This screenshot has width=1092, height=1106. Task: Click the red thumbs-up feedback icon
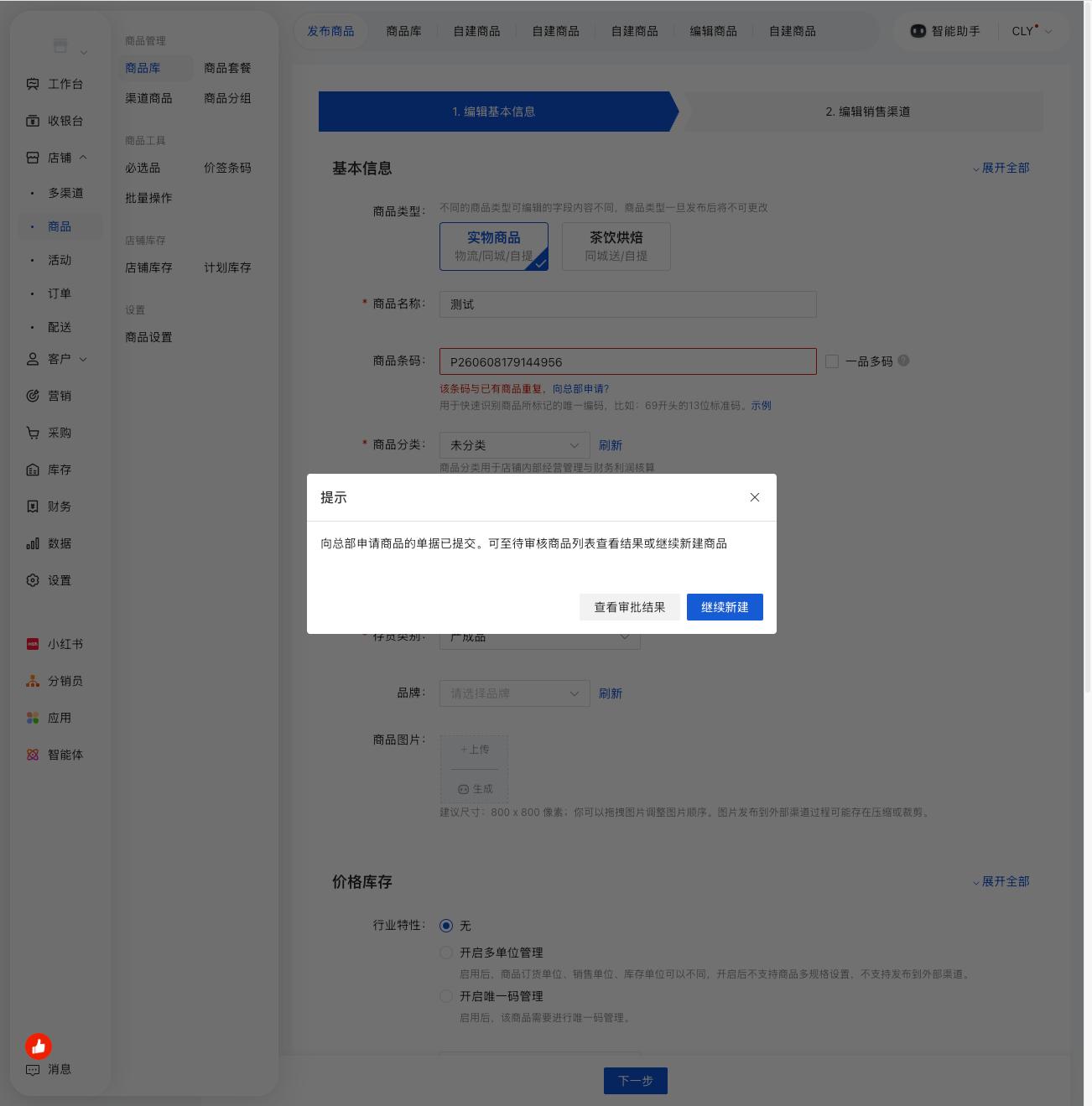[x=39, y=1046]
